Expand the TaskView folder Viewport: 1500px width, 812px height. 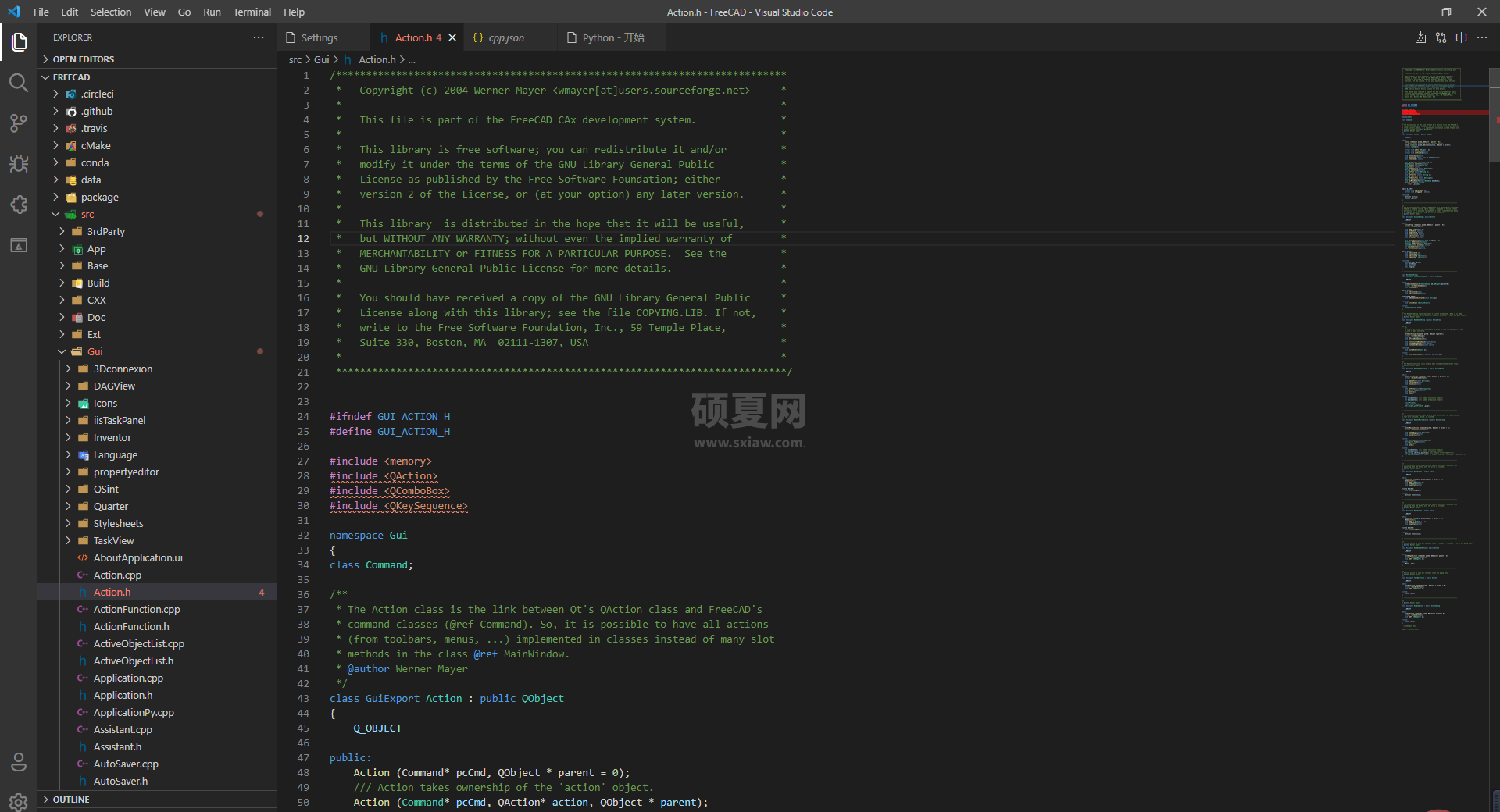(69, 541)
